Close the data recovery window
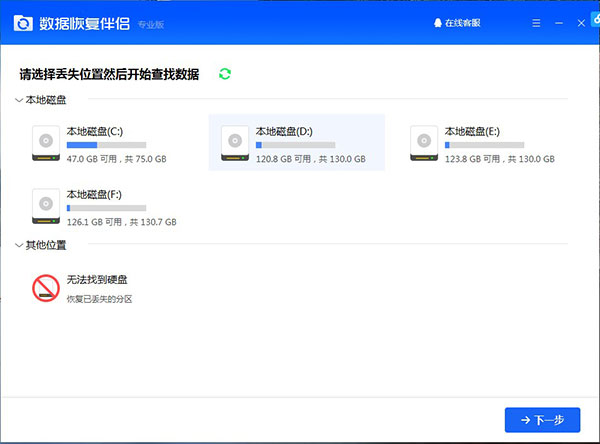The height and width of the screenshot is (444, 600). point(581,23)
